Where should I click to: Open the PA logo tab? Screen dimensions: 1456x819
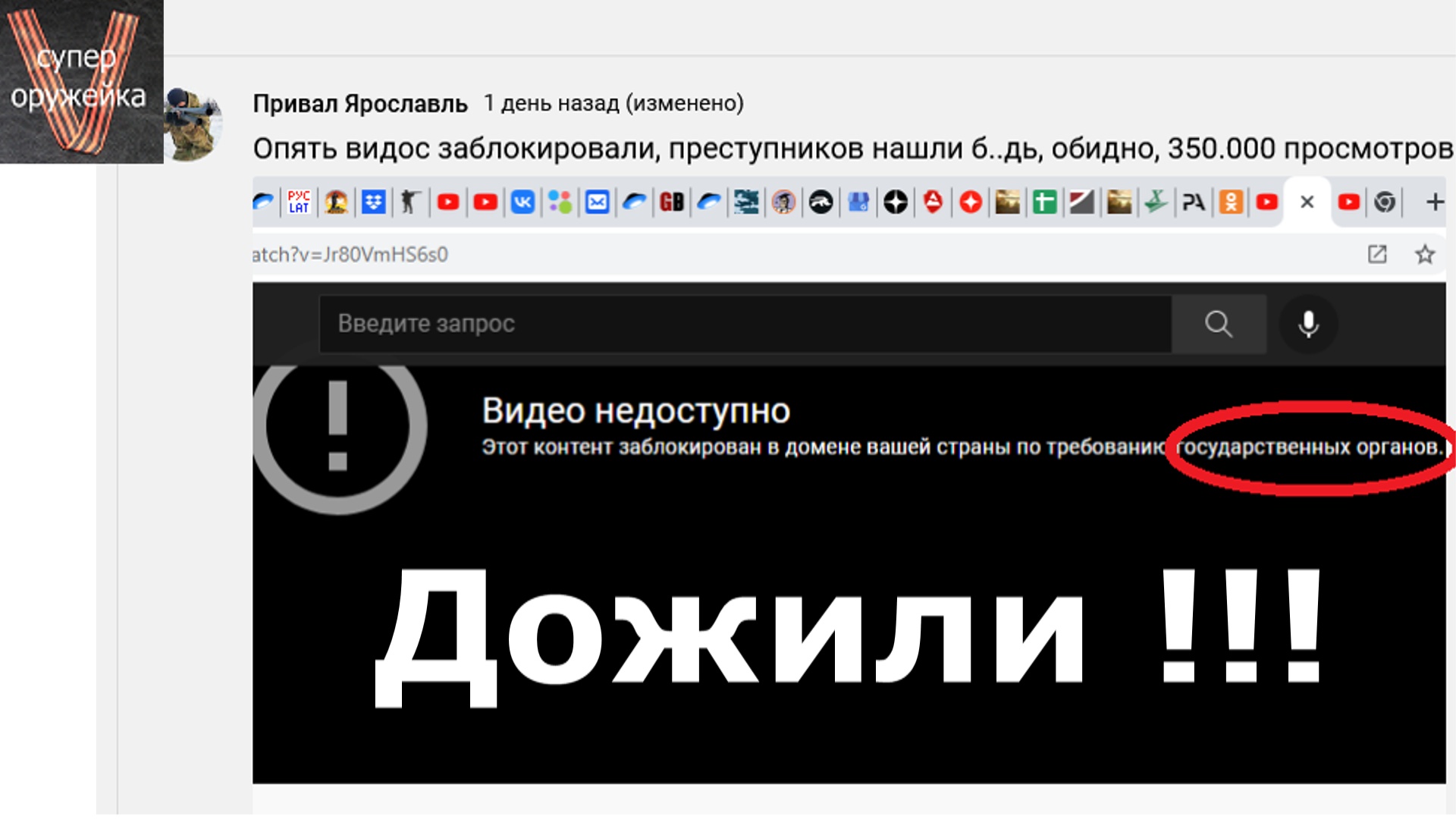tap(1194, 202)
